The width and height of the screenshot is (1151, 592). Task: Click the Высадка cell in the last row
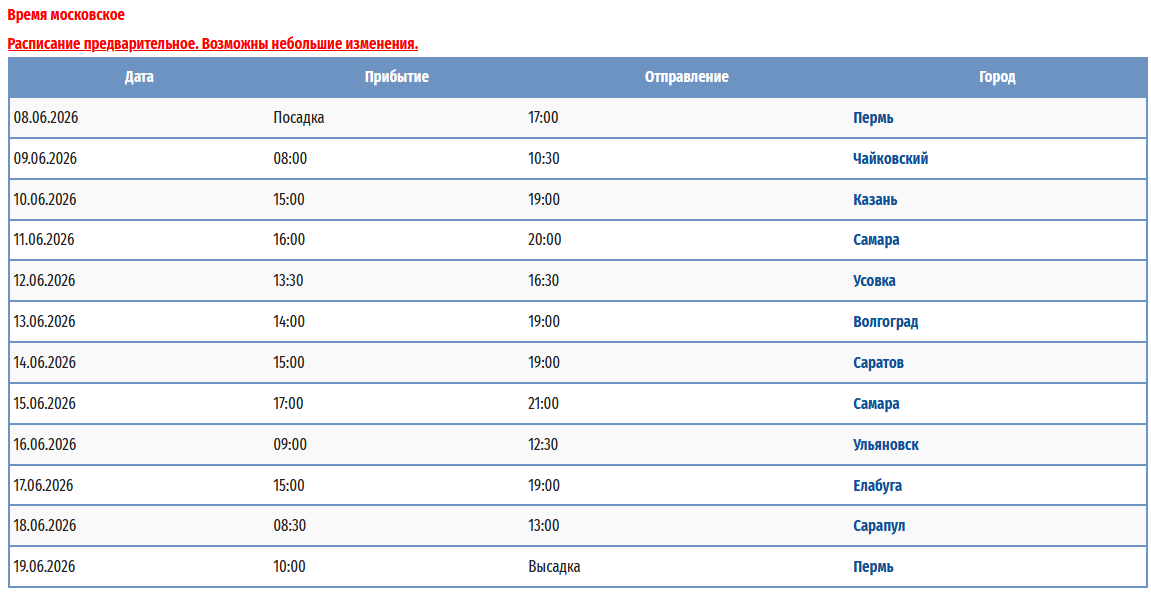tap(554, 567)
